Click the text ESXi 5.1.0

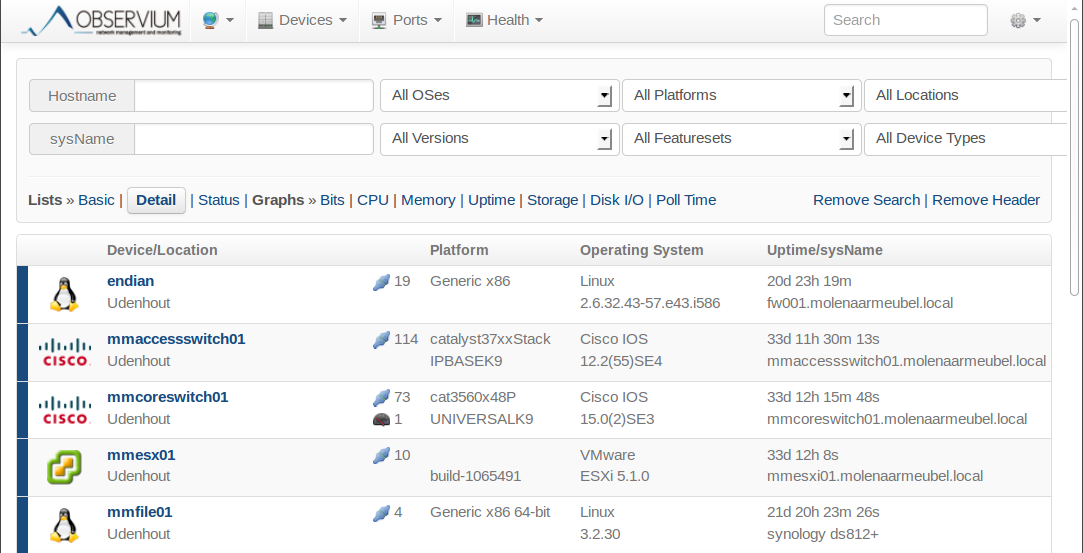[x=614, y=476]
